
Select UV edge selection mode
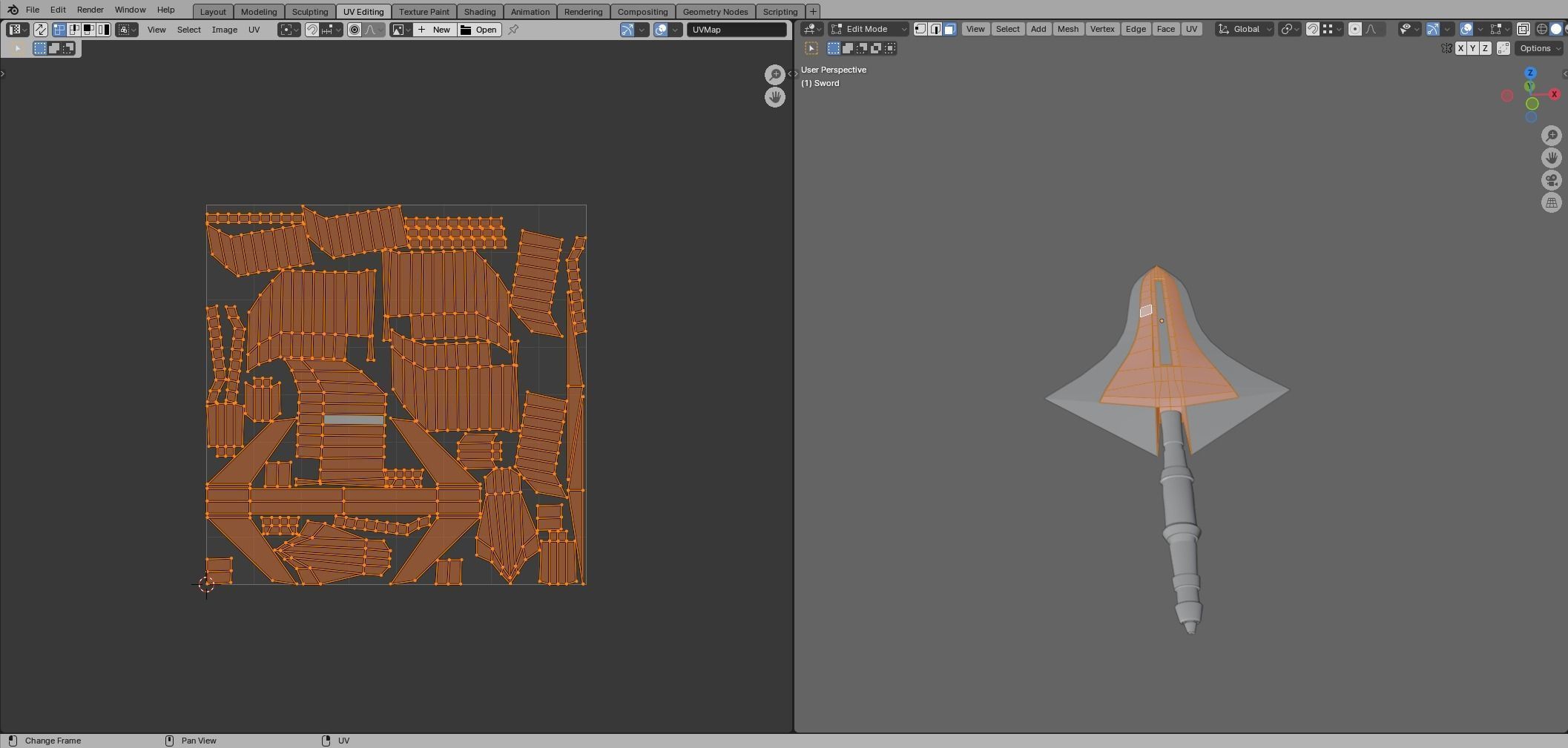click(73, 30)
